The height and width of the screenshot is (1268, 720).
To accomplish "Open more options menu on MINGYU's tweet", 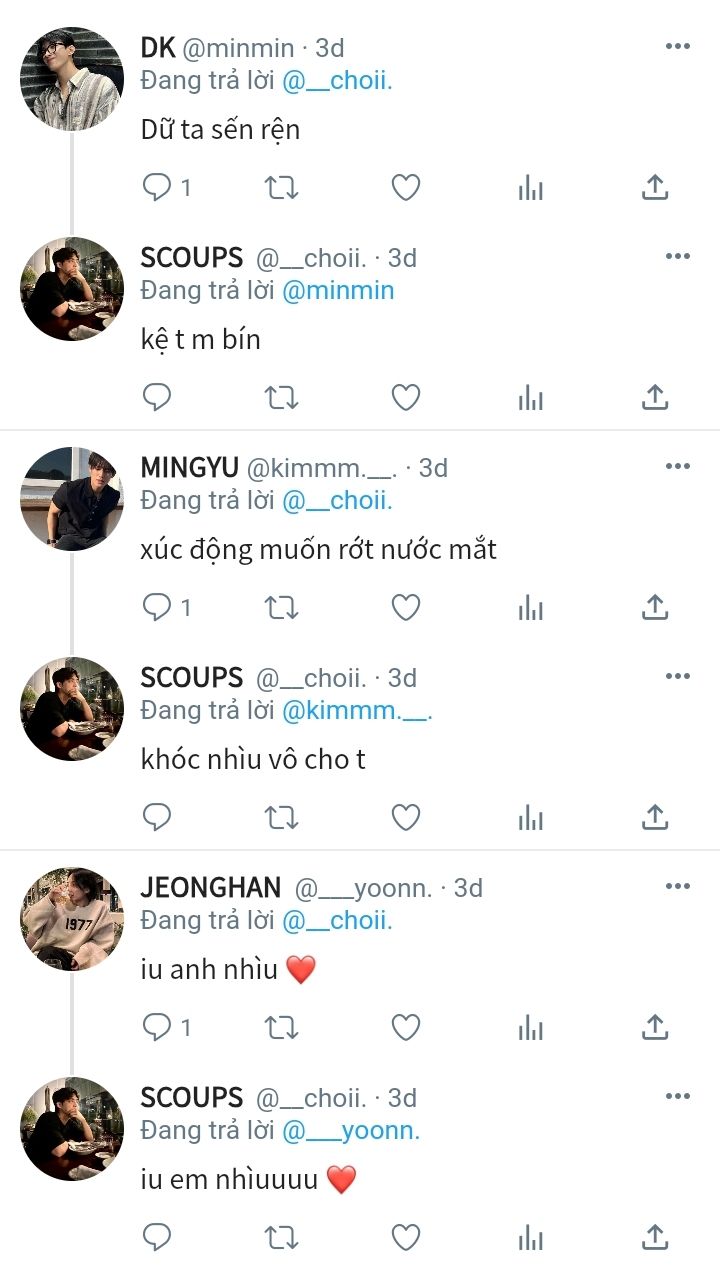I will point(678,466).
